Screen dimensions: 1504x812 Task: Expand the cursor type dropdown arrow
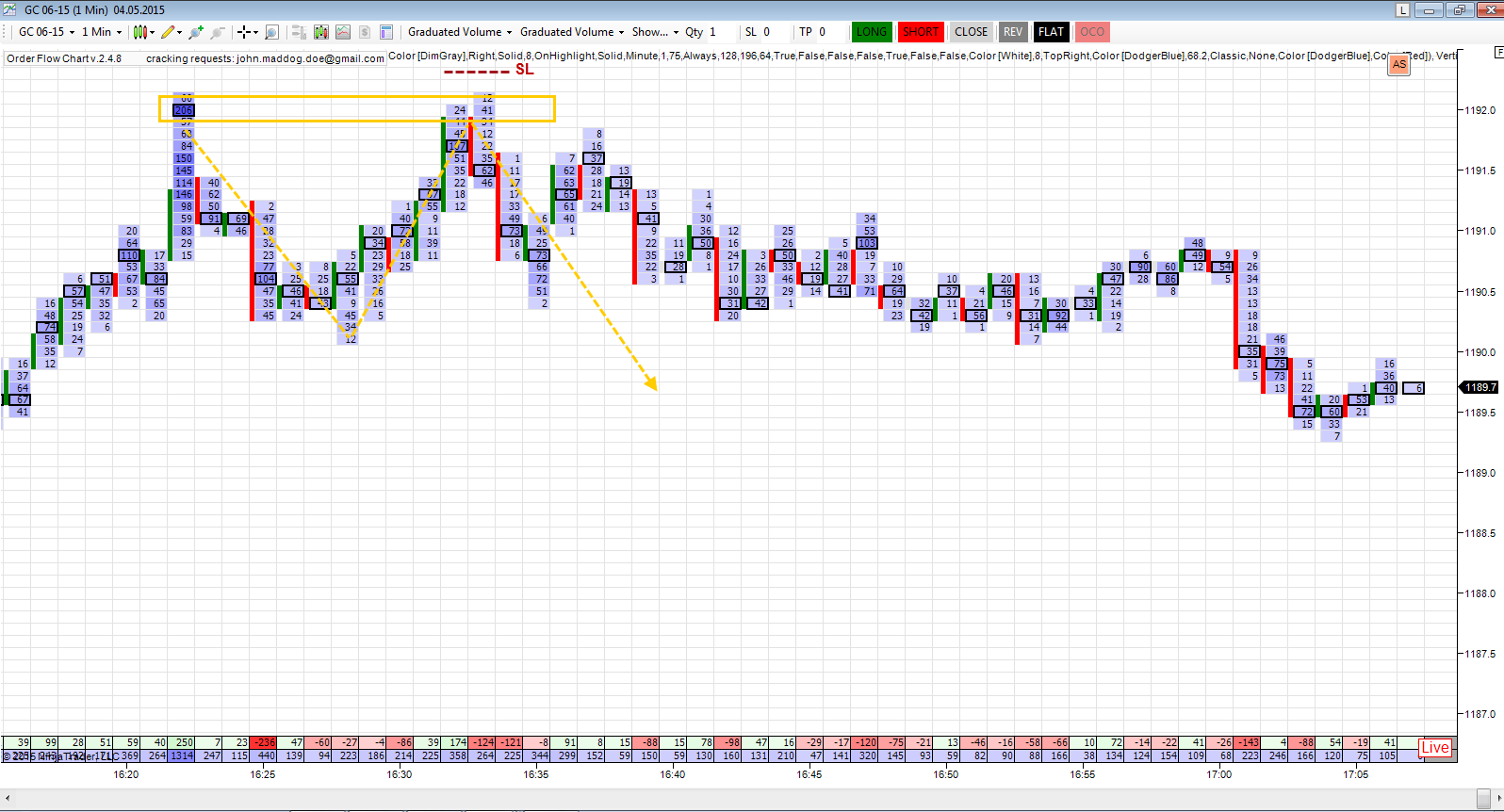coord(256,32)
